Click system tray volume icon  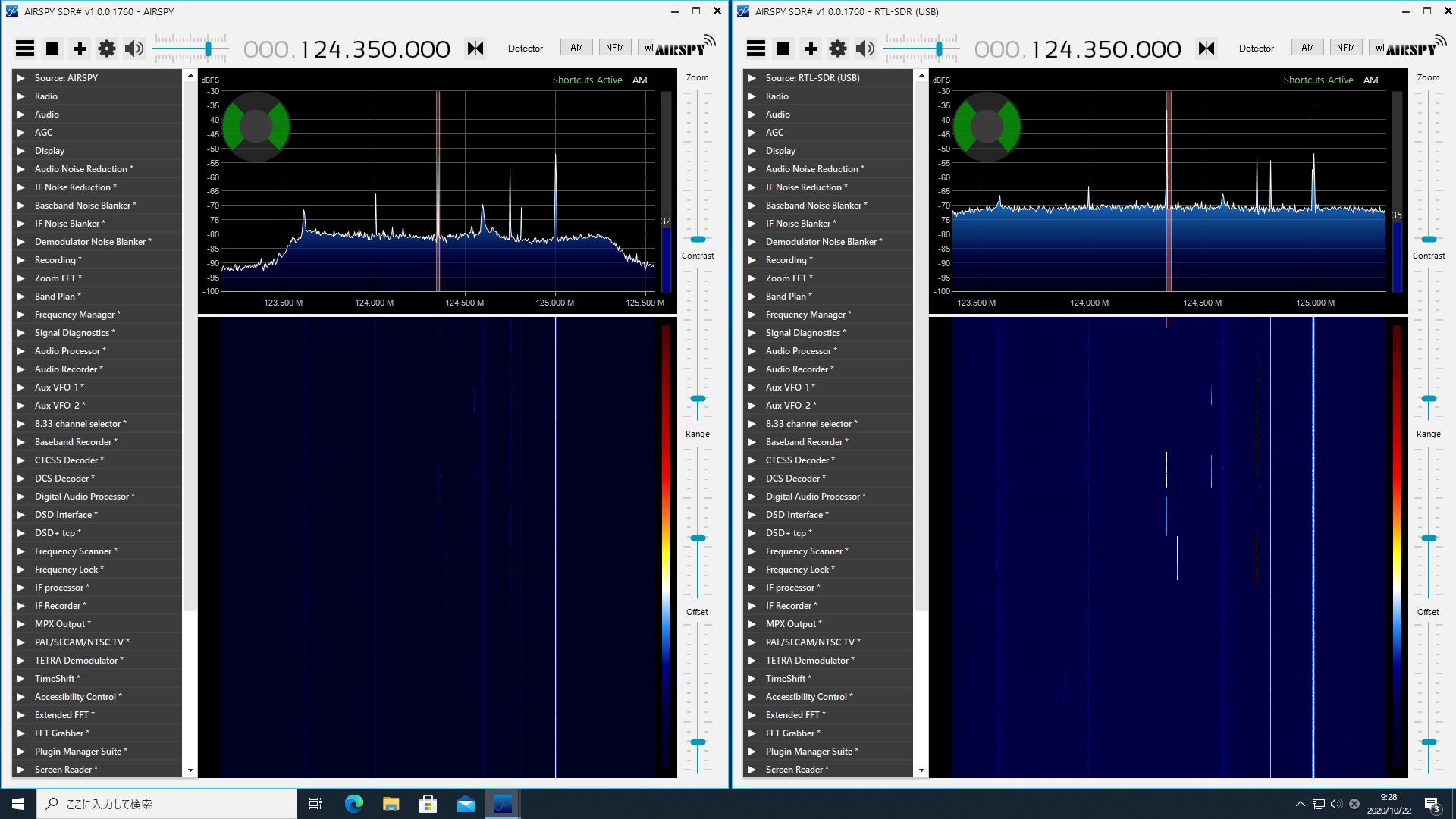tap(1336, 804)
